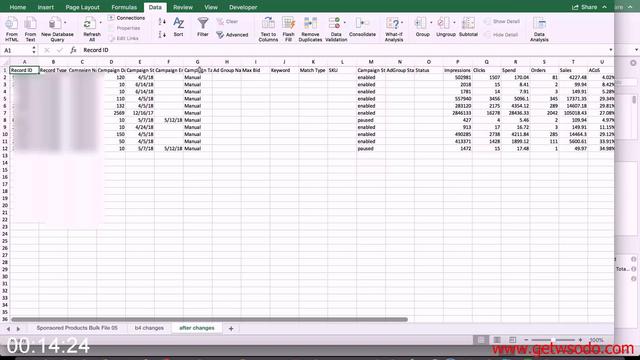This screenshot has width=640, height=360.
Task: Click Remove Duplicates
Action: pyautogui.click(x=310, y=29)
